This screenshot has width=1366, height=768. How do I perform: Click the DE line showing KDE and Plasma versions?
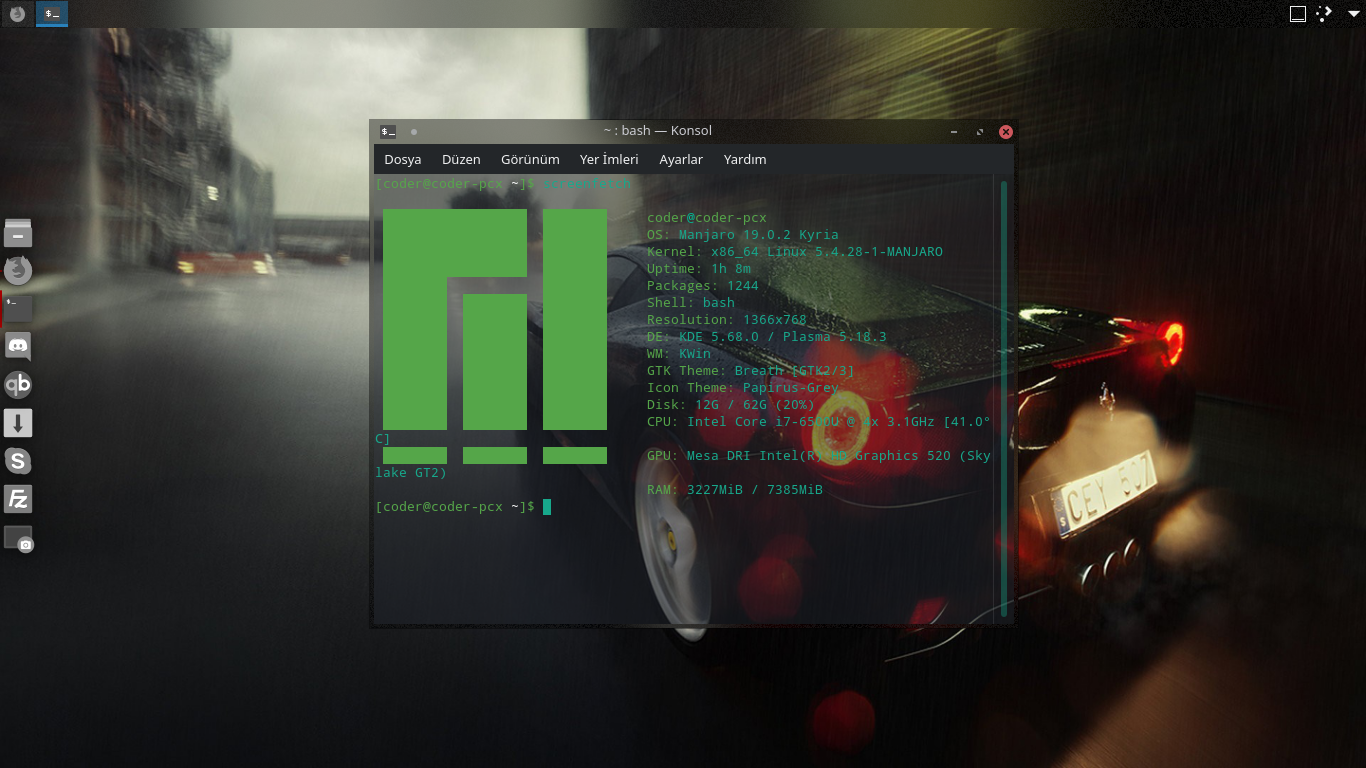(767, 337)
